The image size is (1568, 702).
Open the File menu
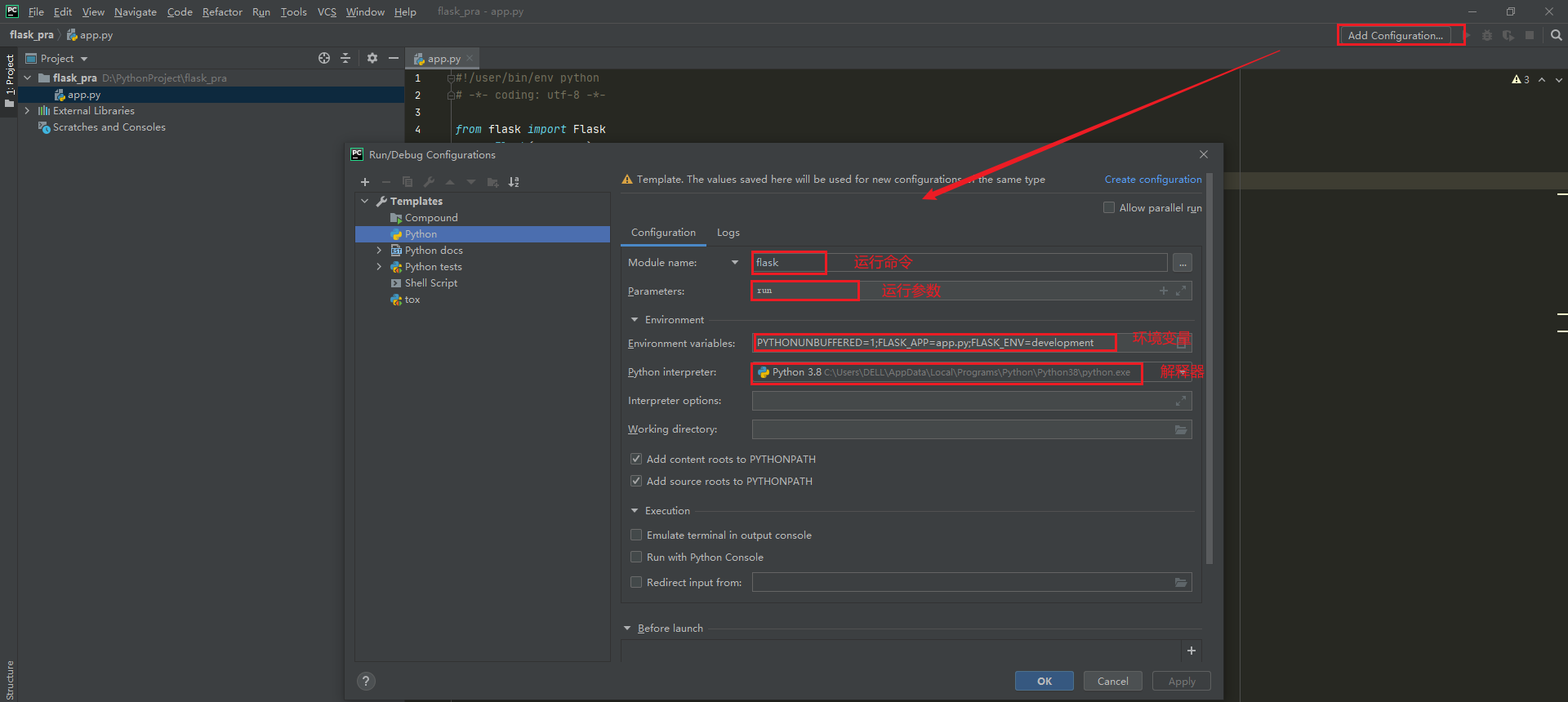[x=36, y=11]
